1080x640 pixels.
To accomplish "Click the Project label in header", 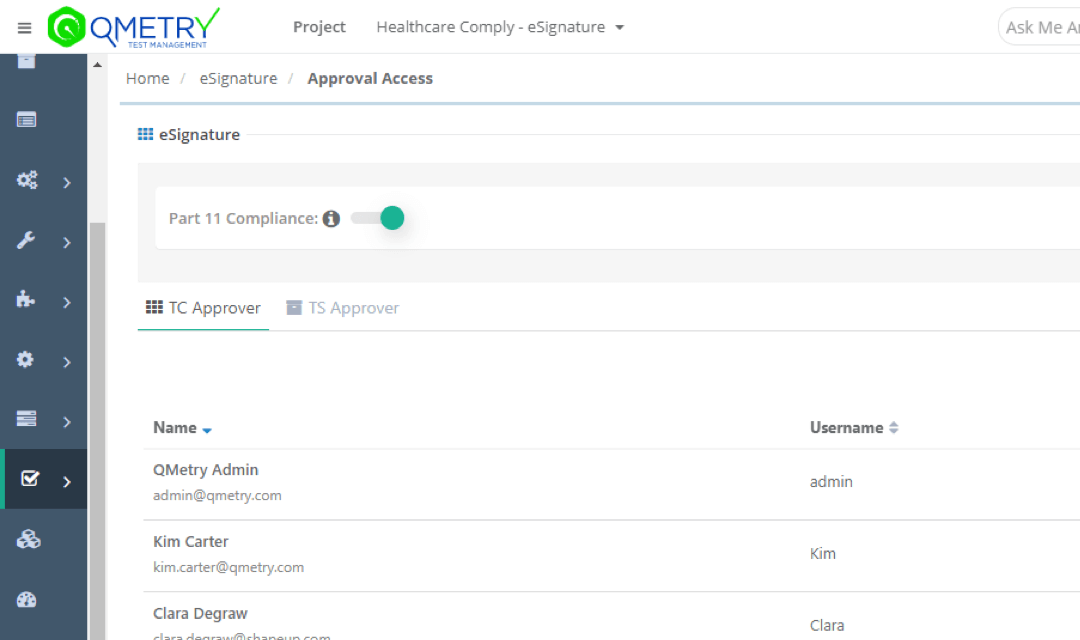I will pyautogui.click(x=319, y=27).
